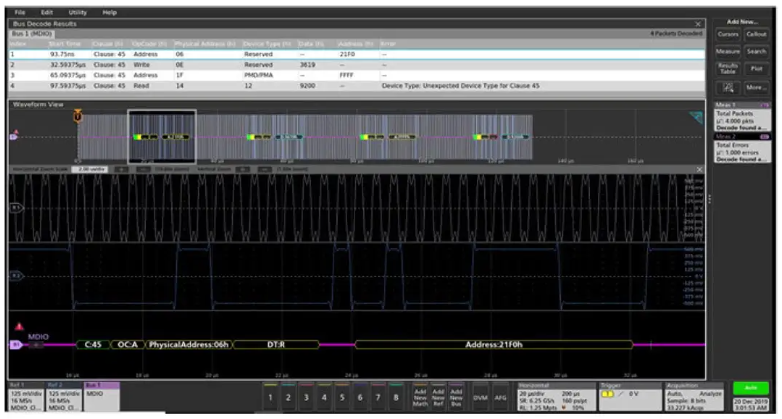Screen dimensions: 782x419
Task: Open the Meas 2 Total Errors badge
Action: (742, 148)
